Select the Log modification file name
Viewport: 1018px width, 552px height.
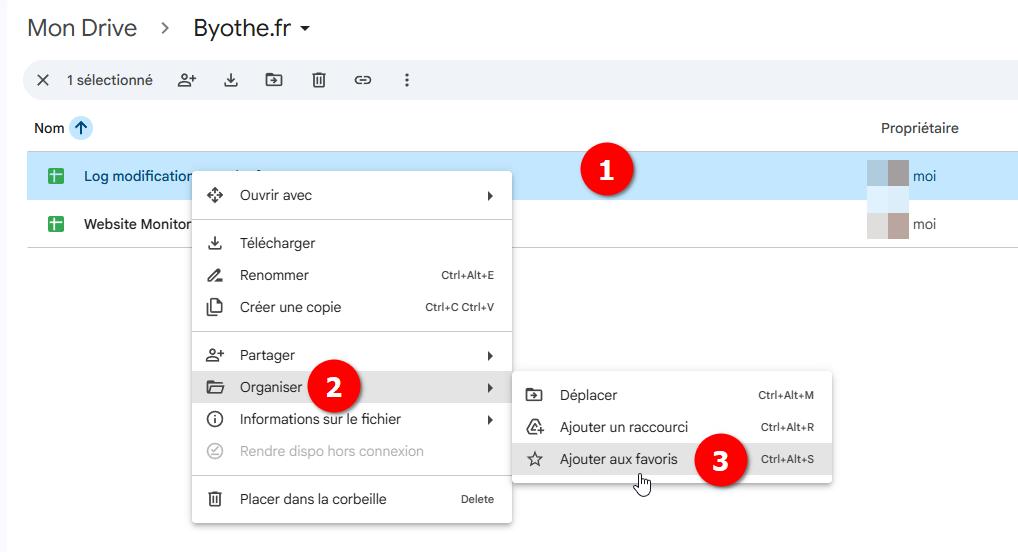138,176
